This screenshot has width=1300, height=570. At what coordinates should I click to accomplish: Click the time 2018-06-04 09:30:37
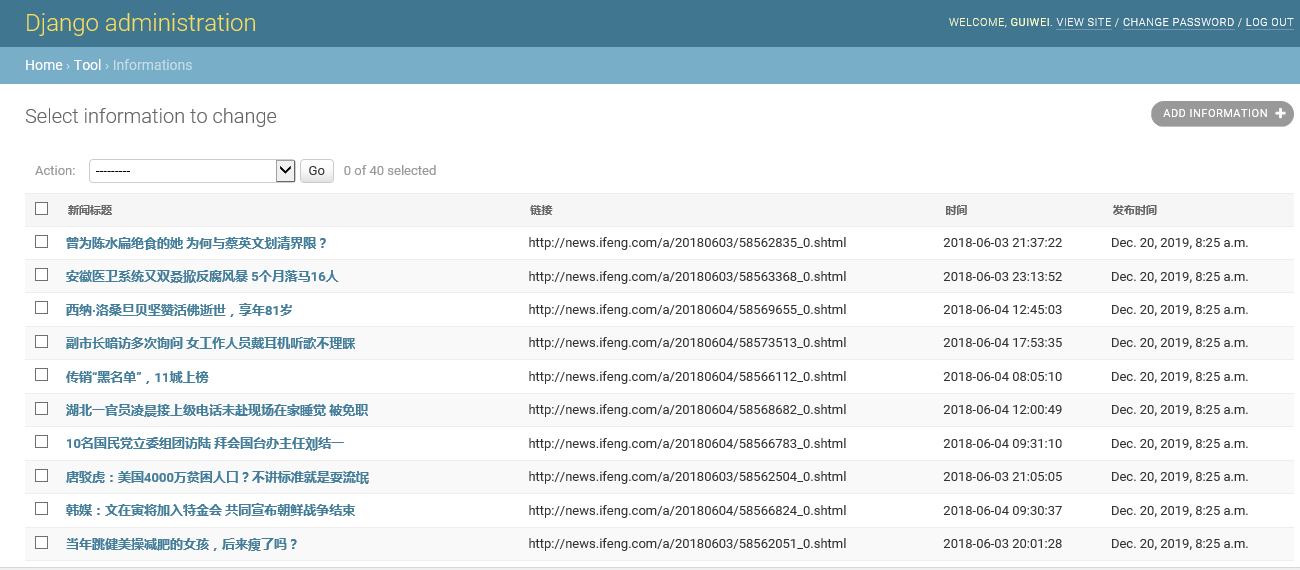1002,510
